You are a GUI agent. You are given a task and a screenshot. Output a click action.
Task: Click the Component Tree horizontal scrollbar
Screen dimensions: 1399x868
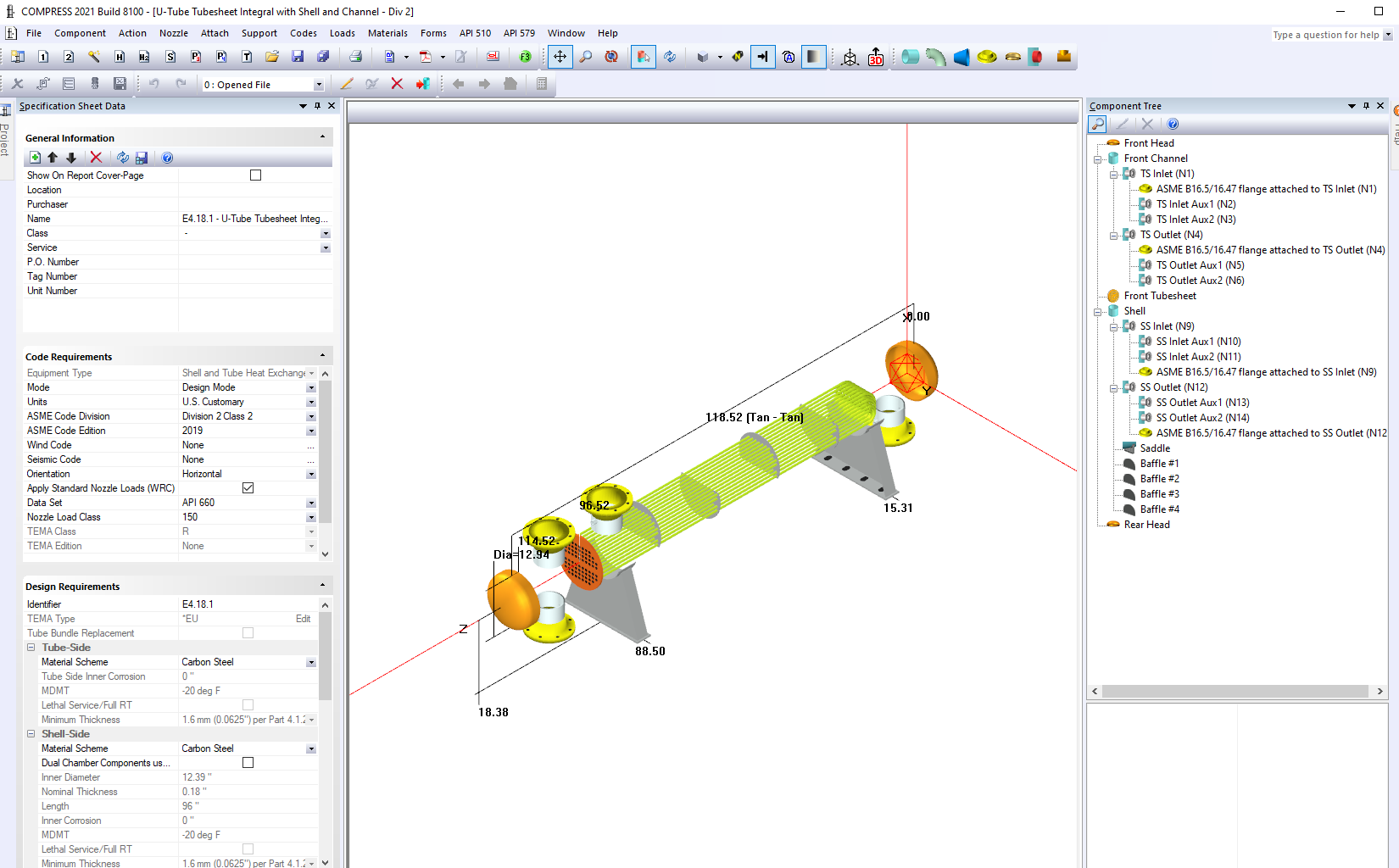click(1237, 692)
